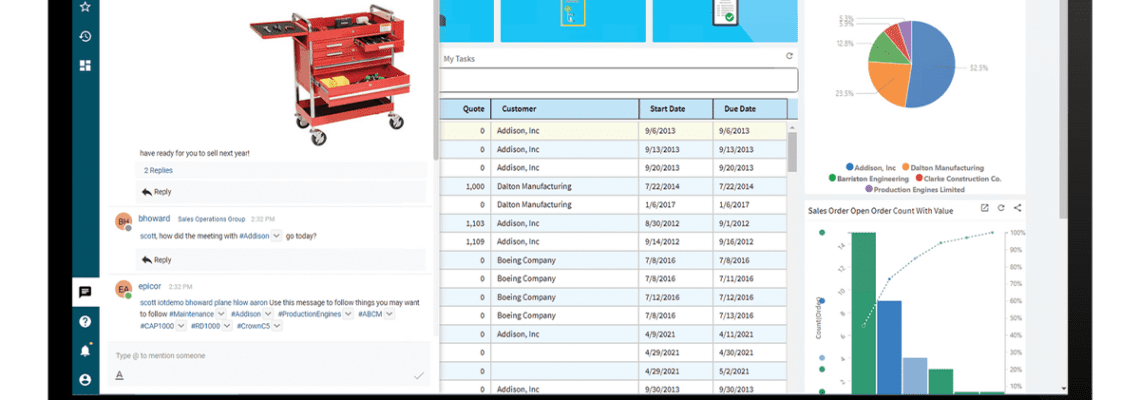Expand the #CrownC5 tag dropdown
Screen dimensions: 1140x400
[x=277, y=326]
